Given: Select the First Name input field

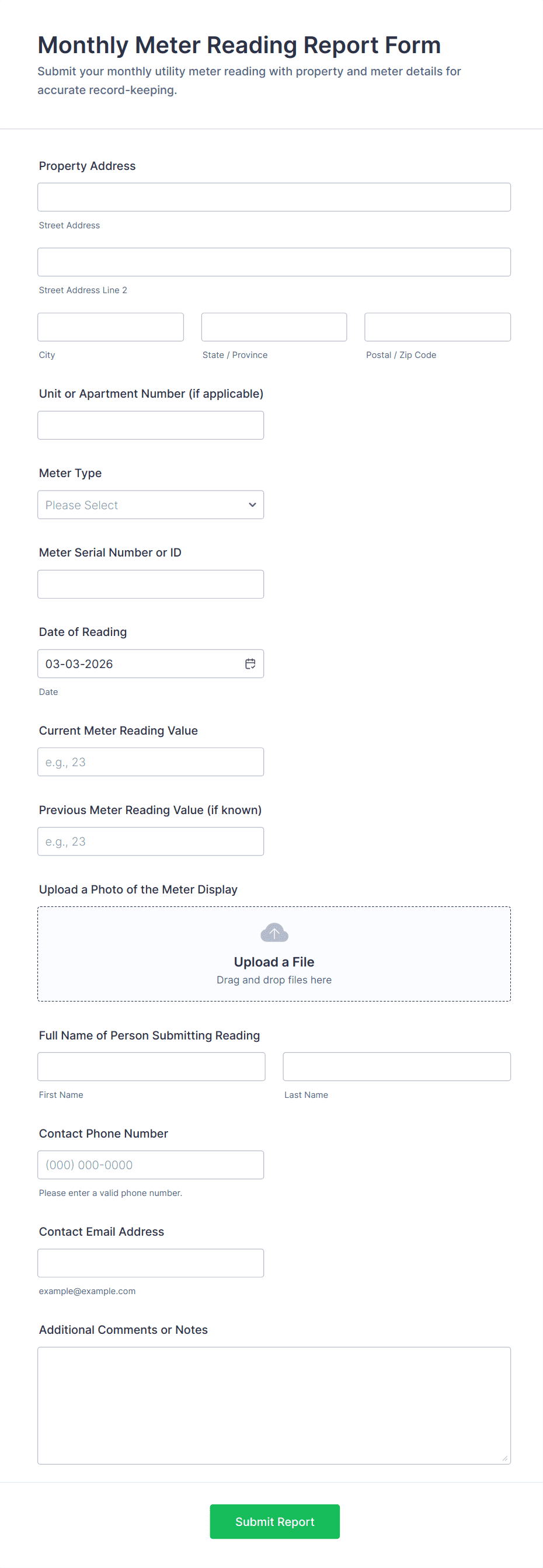Looking at the screenshot, I should 151,1066.
